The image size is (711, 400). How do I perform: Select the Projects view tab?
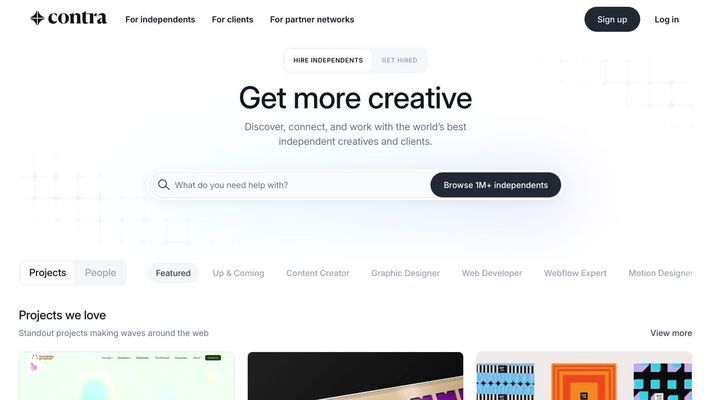point(48,273)
